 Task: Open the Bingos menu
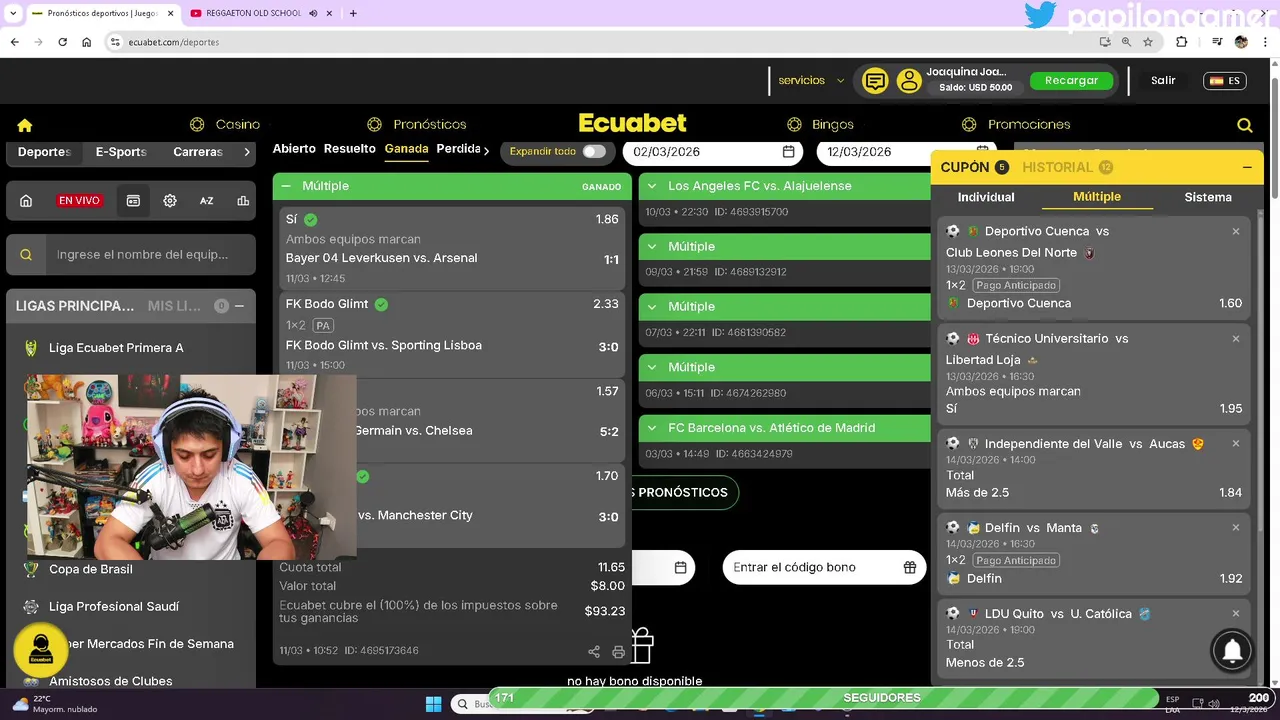pos(821,125)
